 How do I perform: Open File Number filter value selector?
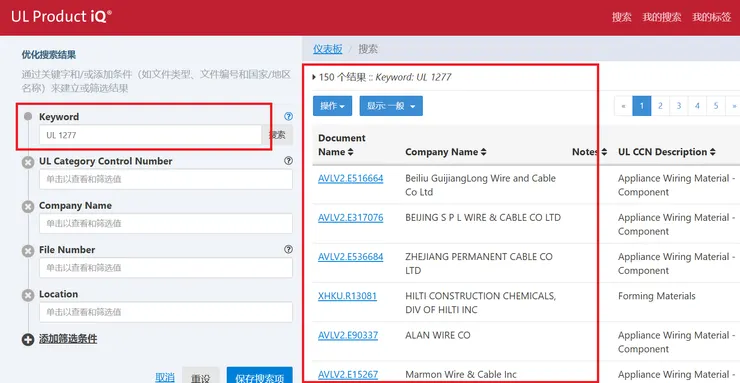(166, 268)
